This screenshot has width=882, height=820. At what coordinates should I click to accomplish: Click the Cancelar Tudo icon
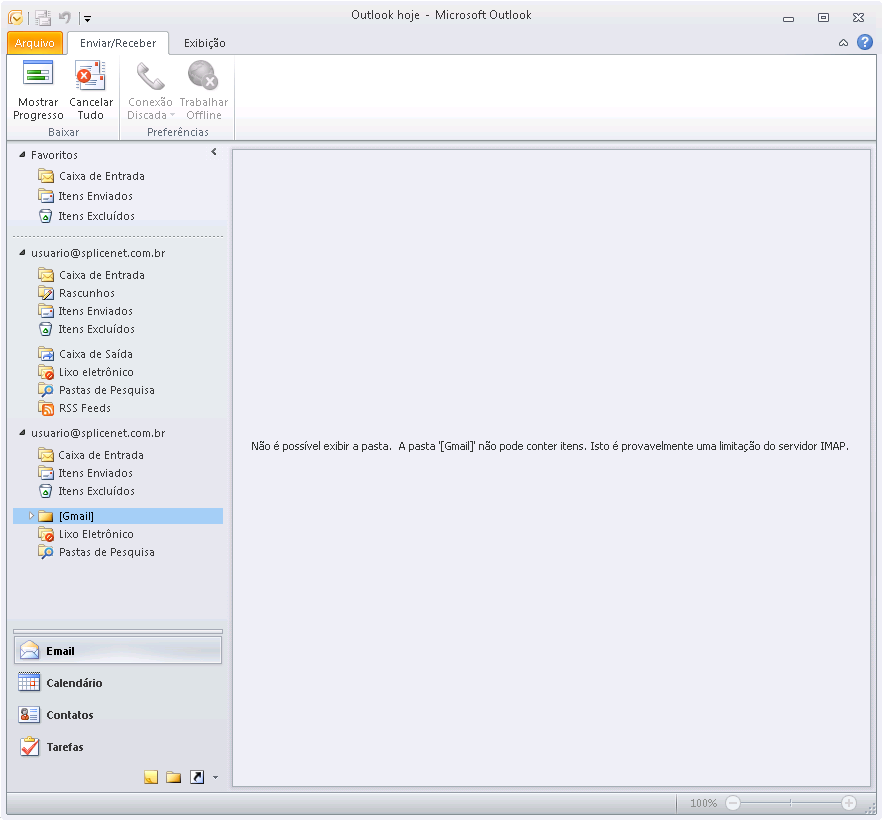(x=90, y=75)
